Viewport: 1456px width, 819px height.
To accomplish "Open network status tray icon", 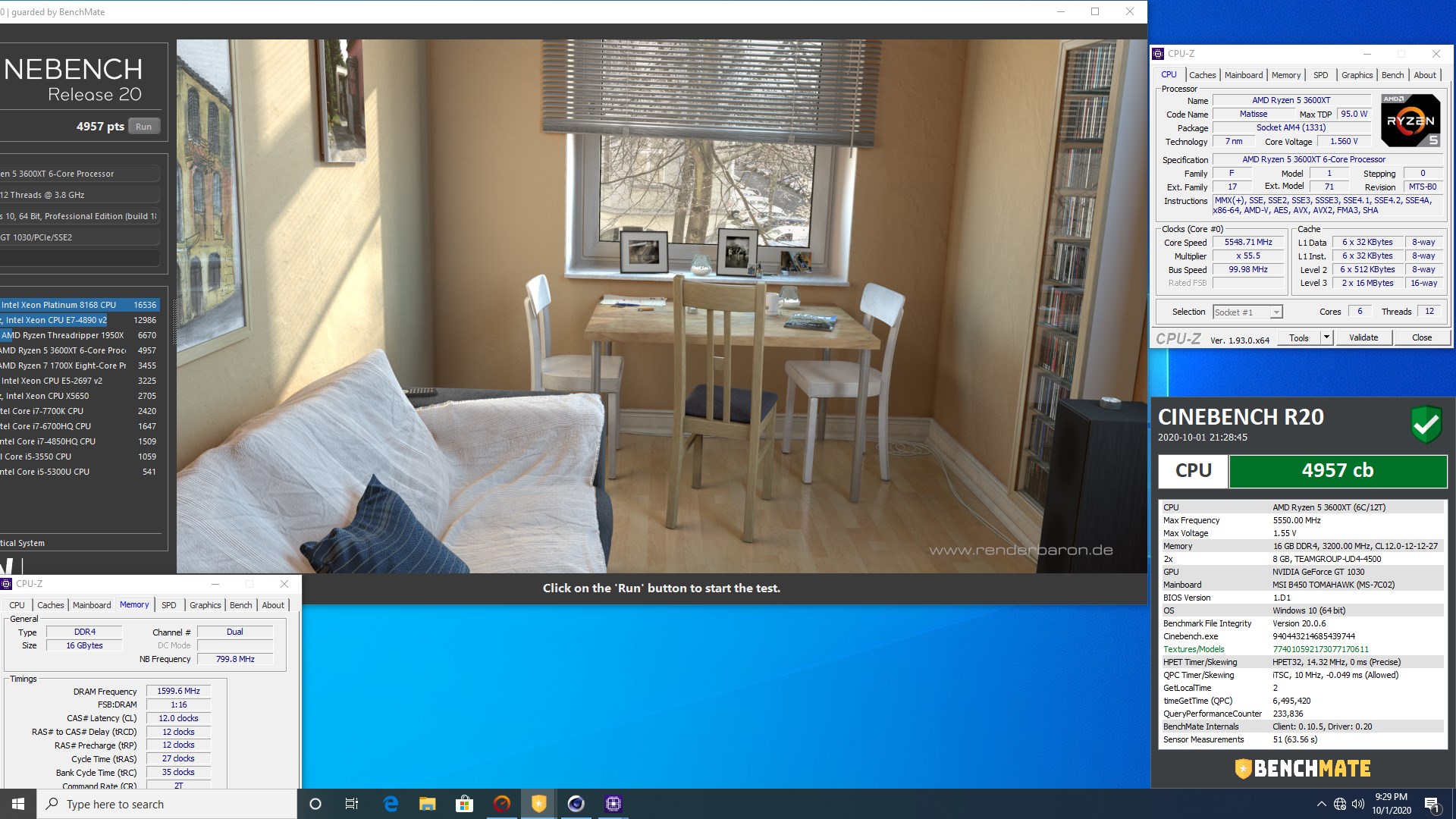I will coord(1340,804).
